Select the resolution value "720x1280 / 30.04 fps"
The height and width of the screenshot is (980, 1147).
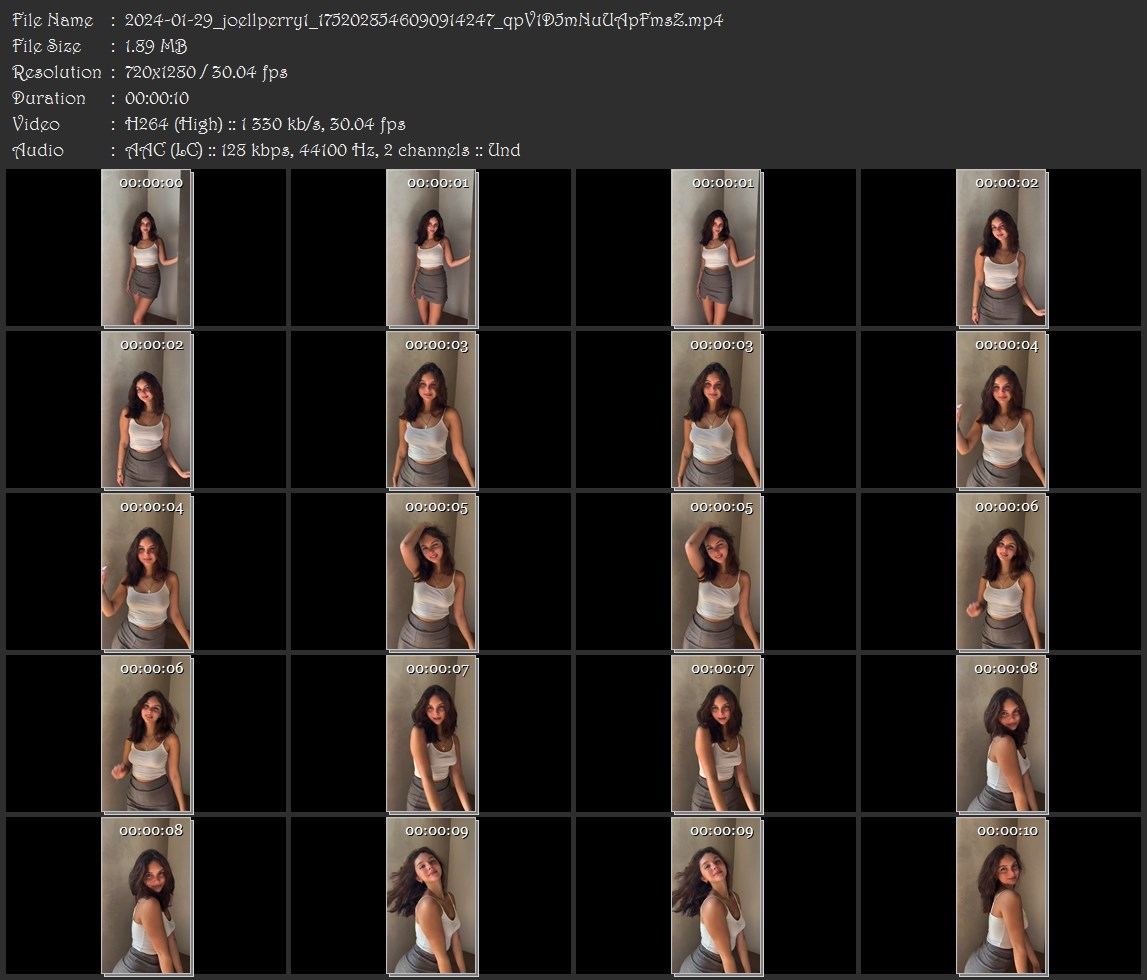[206, 72]
